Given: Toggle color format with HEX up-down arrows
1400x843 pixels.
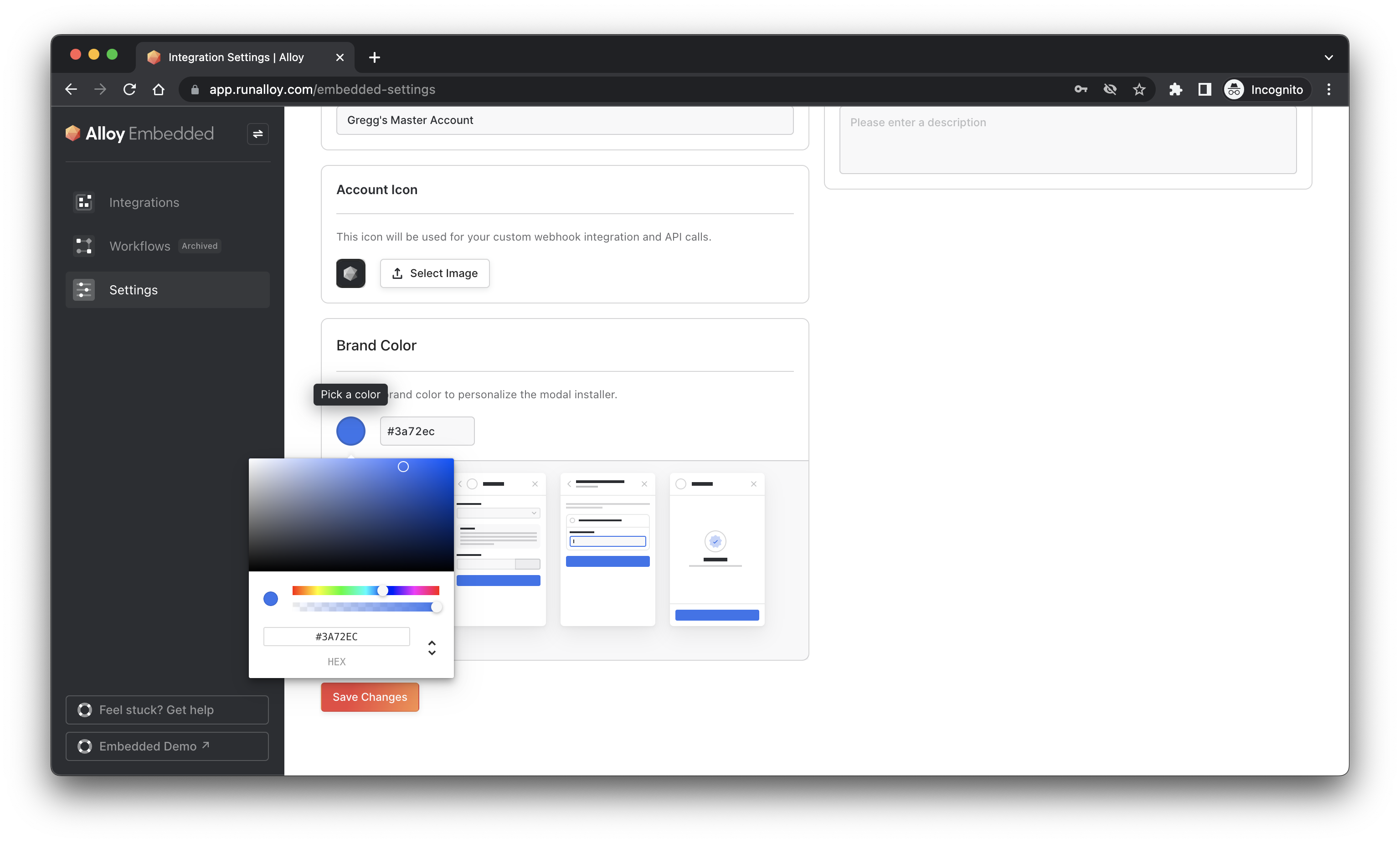Looking at the screenshot, I should [432, 648].
